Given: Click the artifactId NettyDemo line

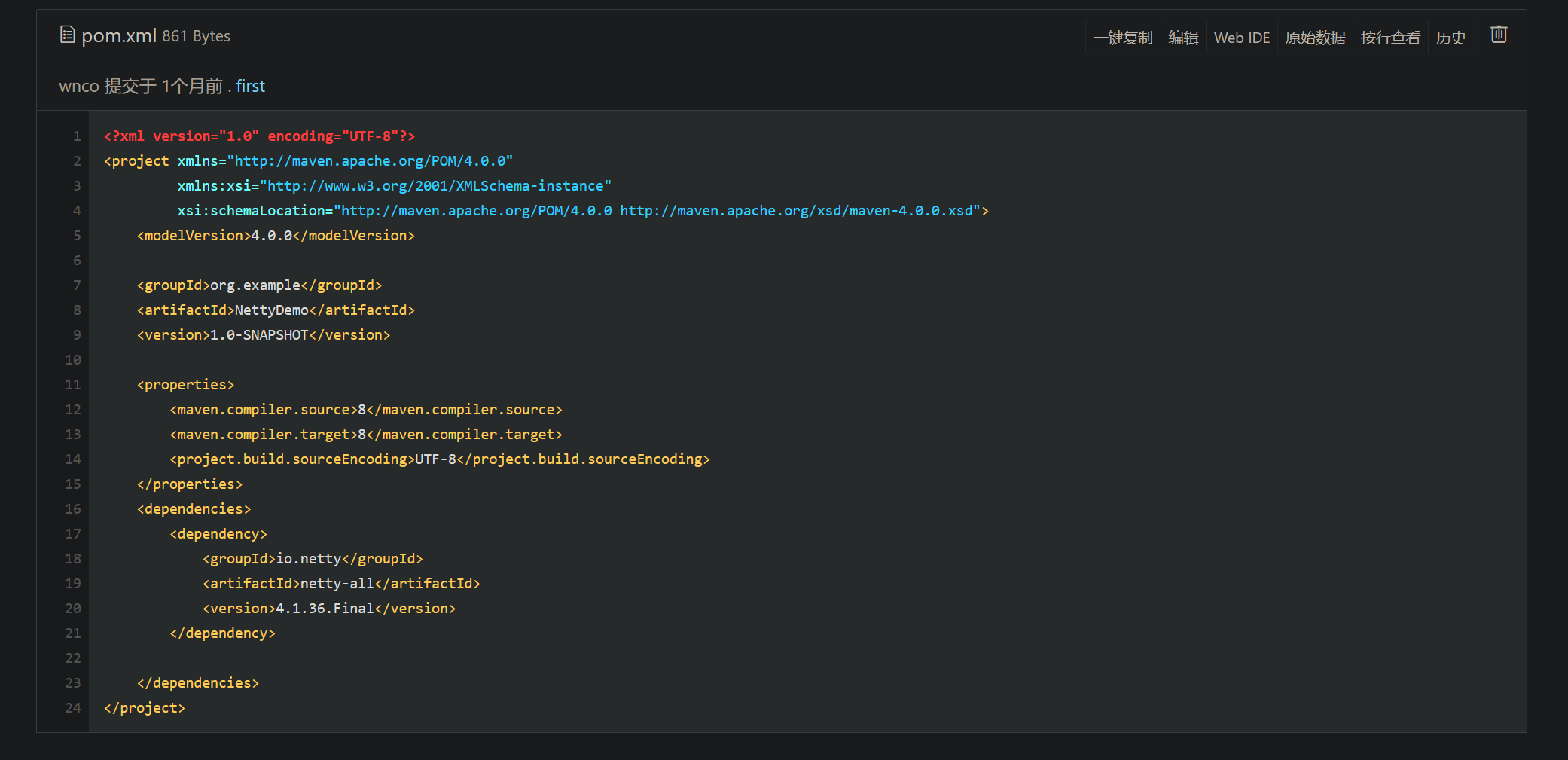Looking at the screenshot, I should (276, 310).
